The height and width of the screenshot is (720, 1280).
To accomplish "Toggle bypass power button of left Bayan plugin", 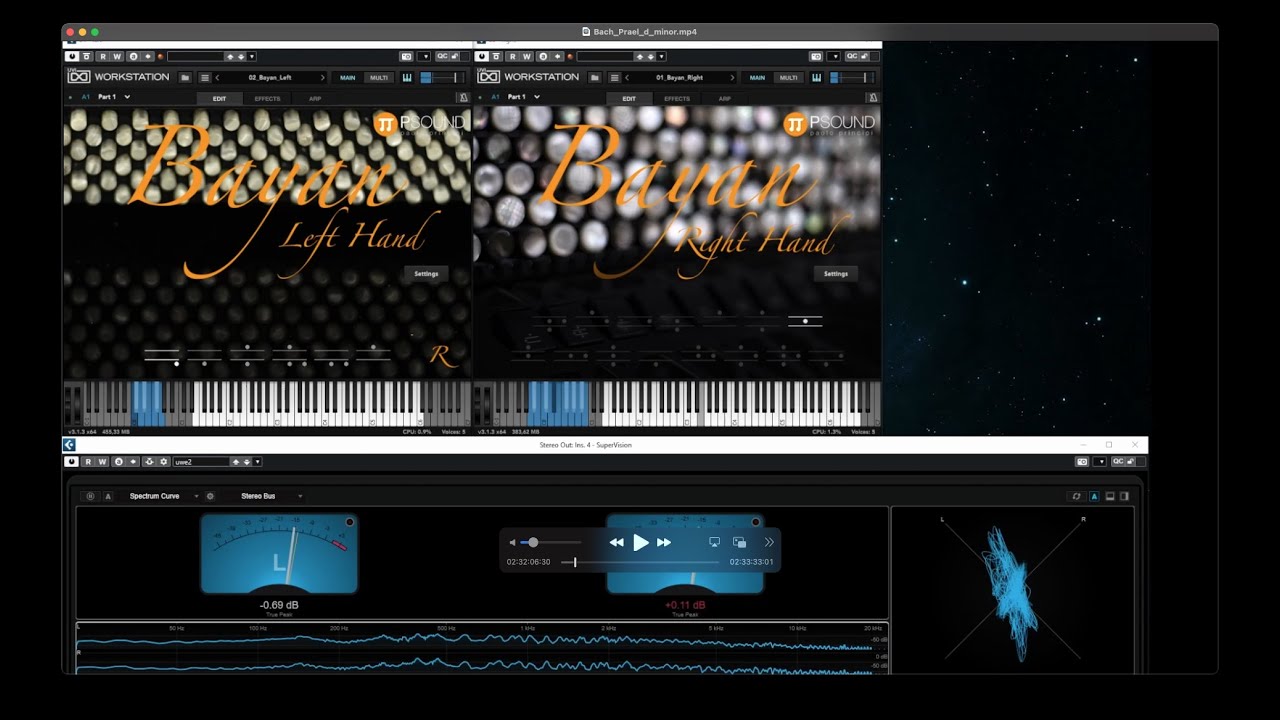I will 71,57.
